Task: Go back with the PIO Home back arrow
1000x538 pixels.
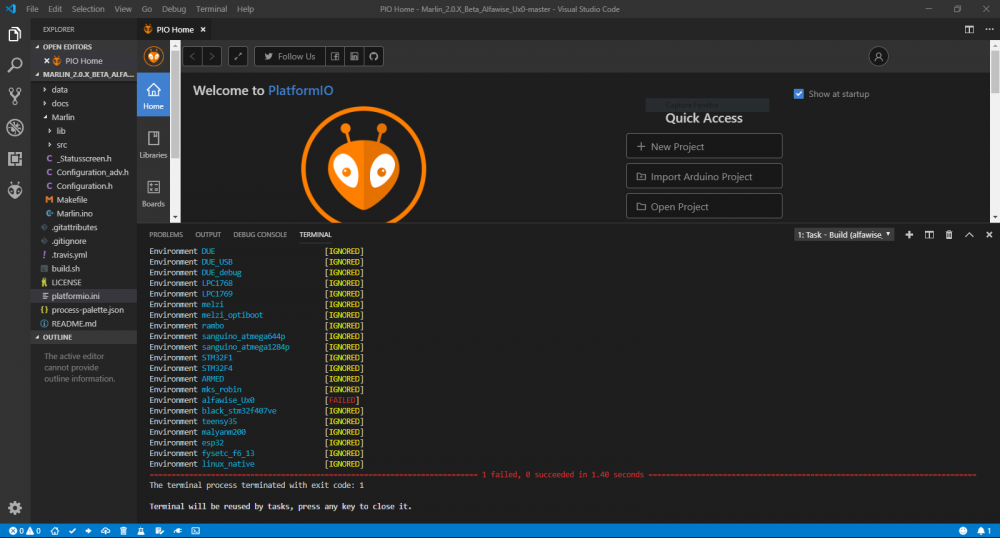Action: [193, 57]
